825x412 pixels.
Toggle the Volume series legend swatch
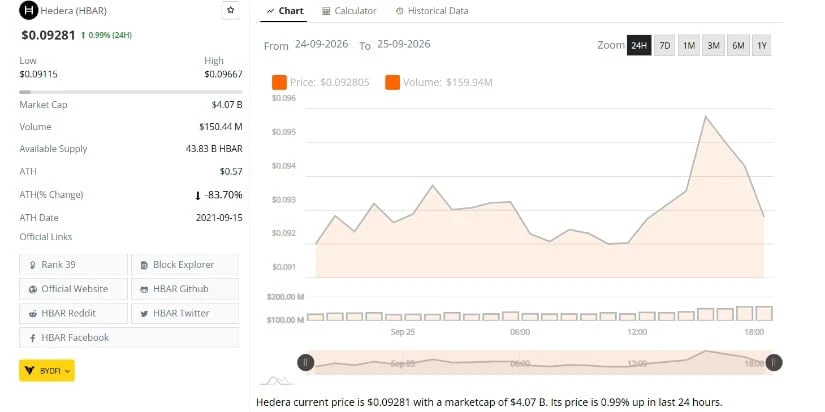coord(393,83)
